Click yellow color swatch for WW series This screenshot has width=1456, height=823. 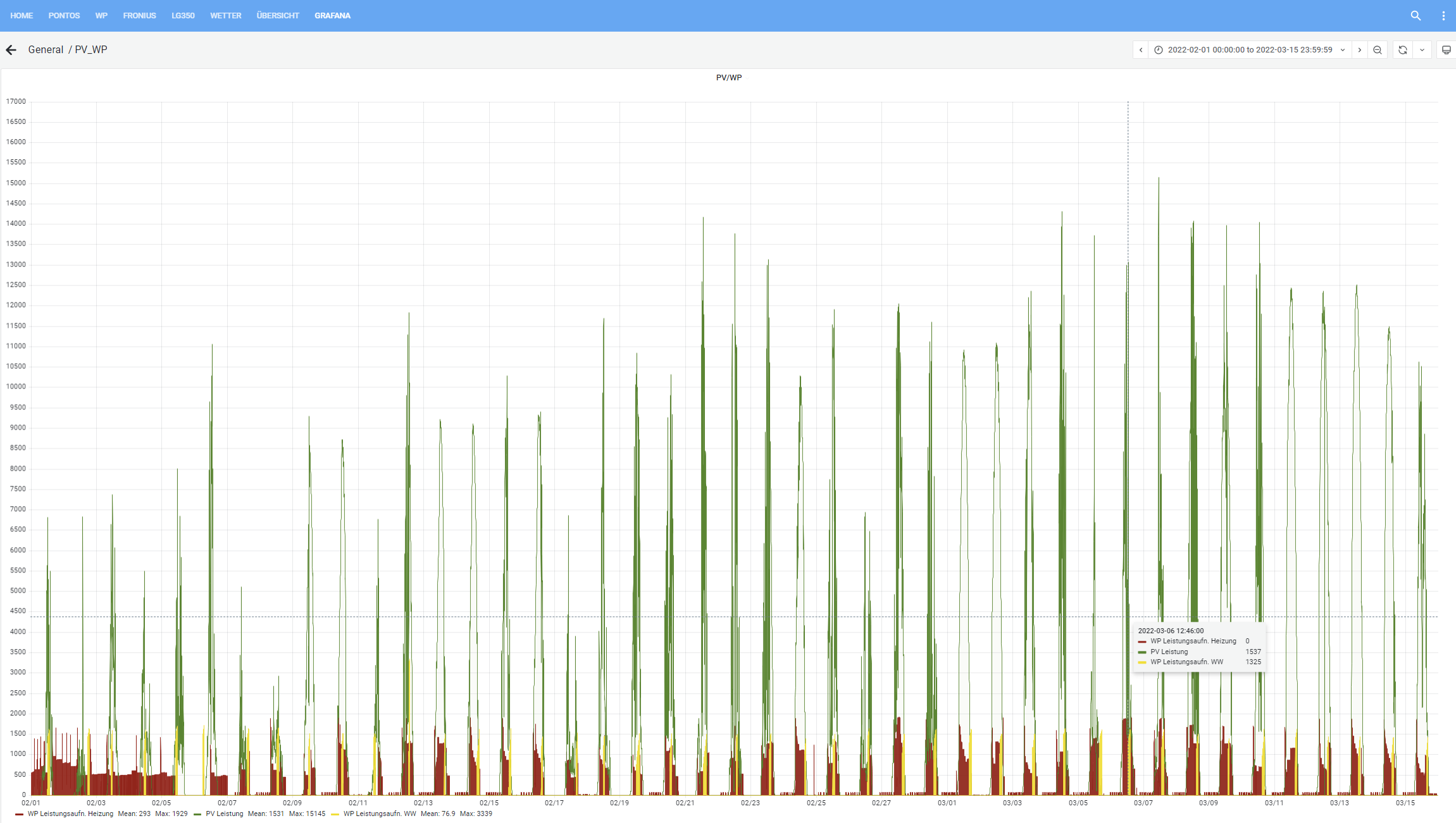coord(335,815)
